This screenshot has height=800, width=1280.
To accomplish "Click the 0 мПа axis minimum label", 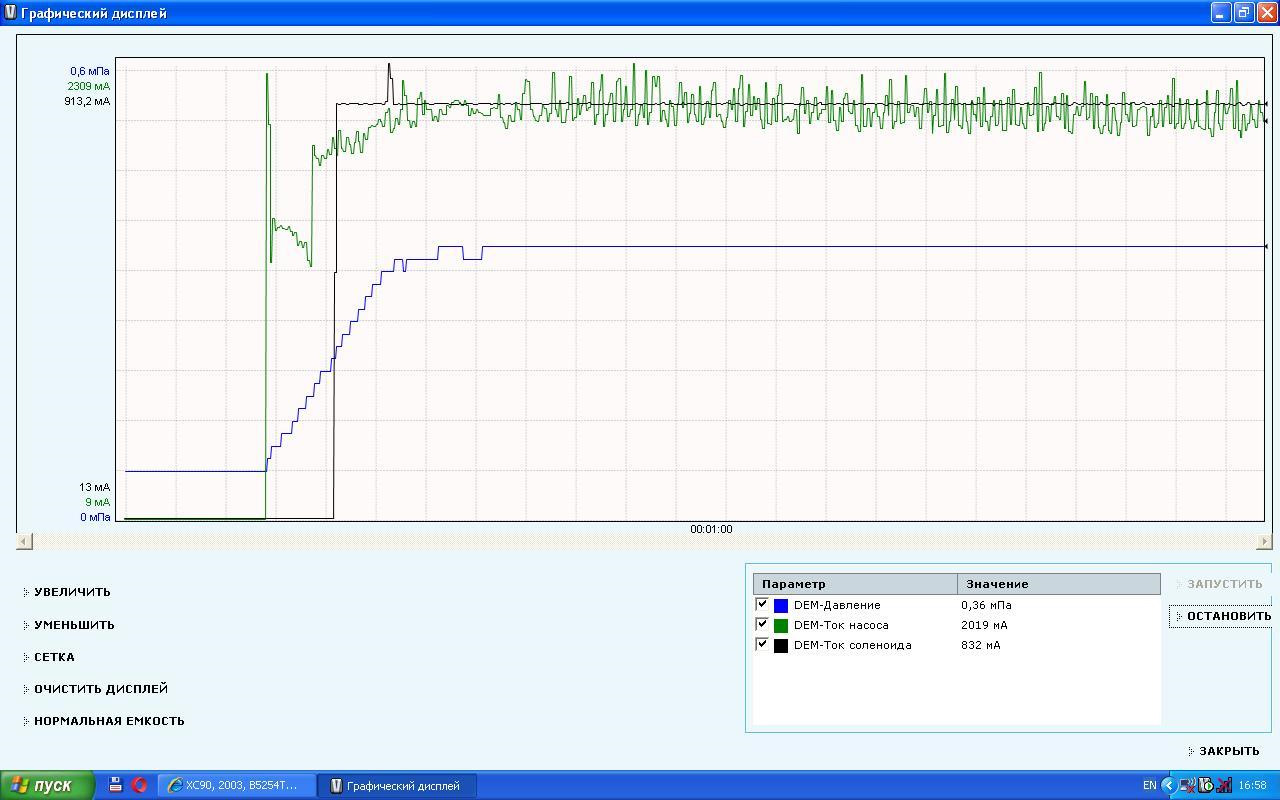I will click(95, 517).
